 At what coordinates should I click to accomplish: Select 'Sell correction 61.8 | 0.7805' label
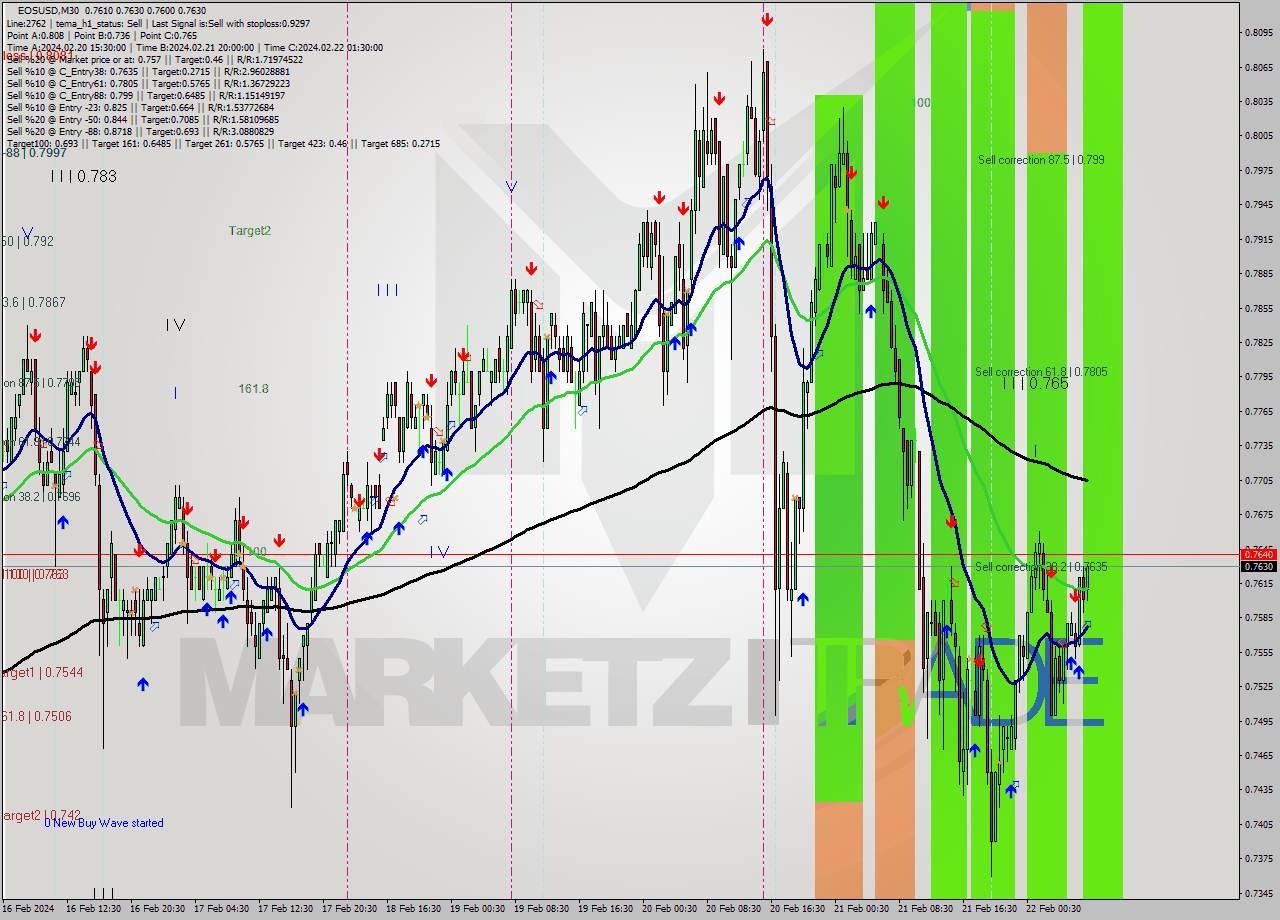1041,371
